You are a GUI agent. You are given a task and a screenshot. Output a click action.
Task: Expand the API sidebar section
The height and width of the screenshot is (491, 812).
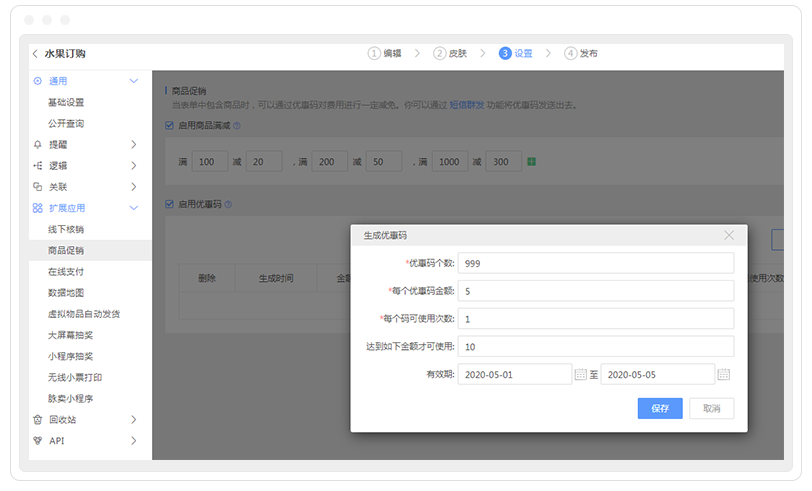[x=134, y=440]
